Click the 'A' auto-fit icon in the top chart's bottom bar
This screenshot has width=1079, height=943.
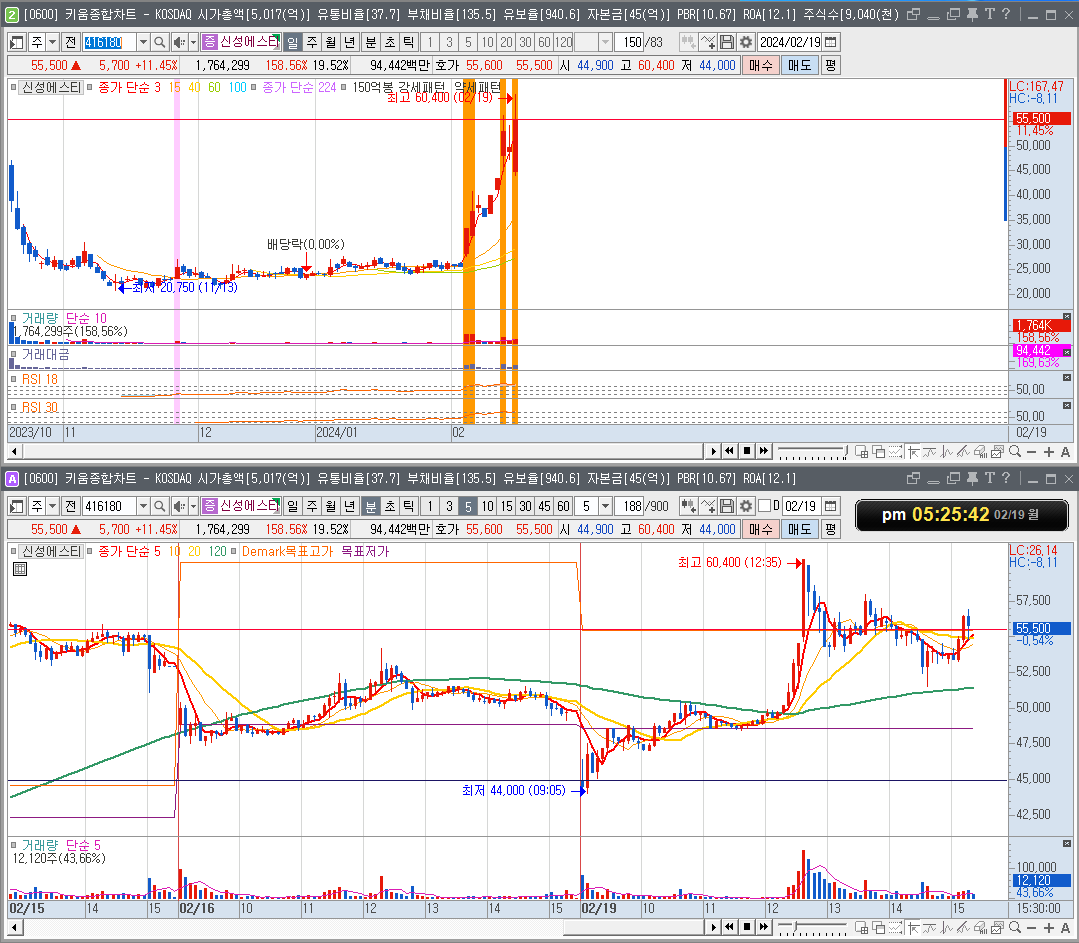click(x=1065, y=452)
